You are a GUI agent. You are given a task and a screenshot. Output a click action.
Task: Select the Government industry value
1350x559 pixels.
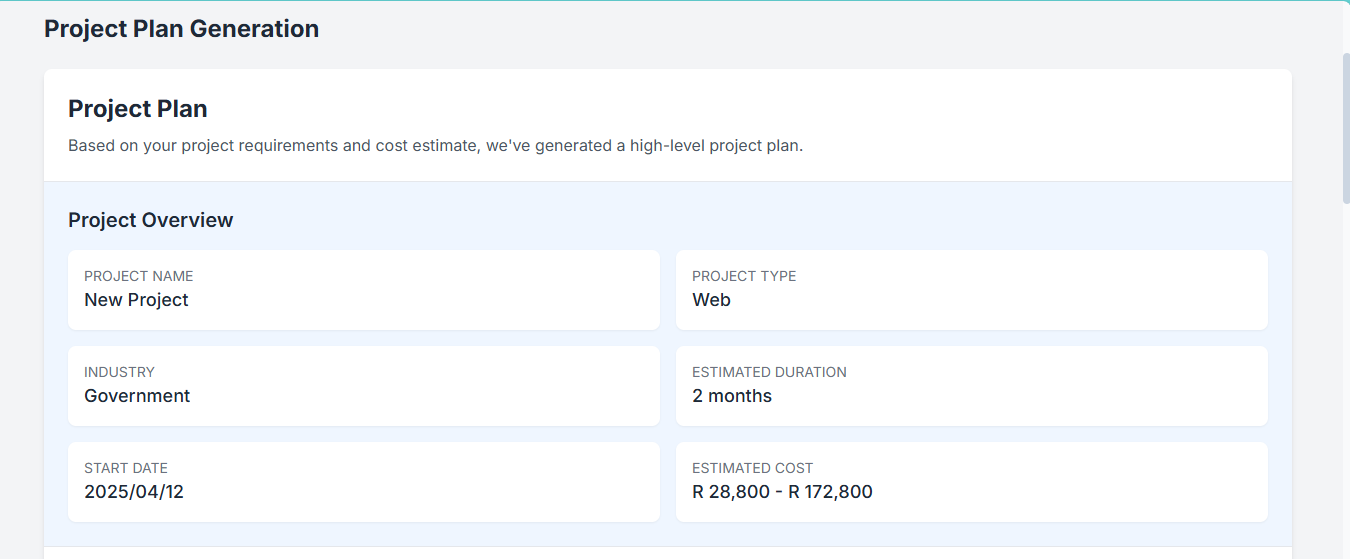(x=137, y=396)
